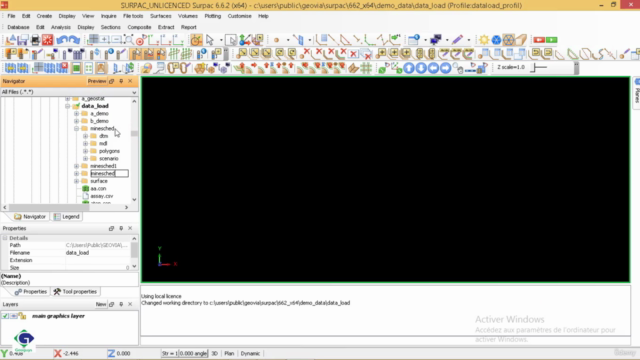Toggle Plan view mode in status bar
The image size is (640, 360).
[x=229, y=353]
